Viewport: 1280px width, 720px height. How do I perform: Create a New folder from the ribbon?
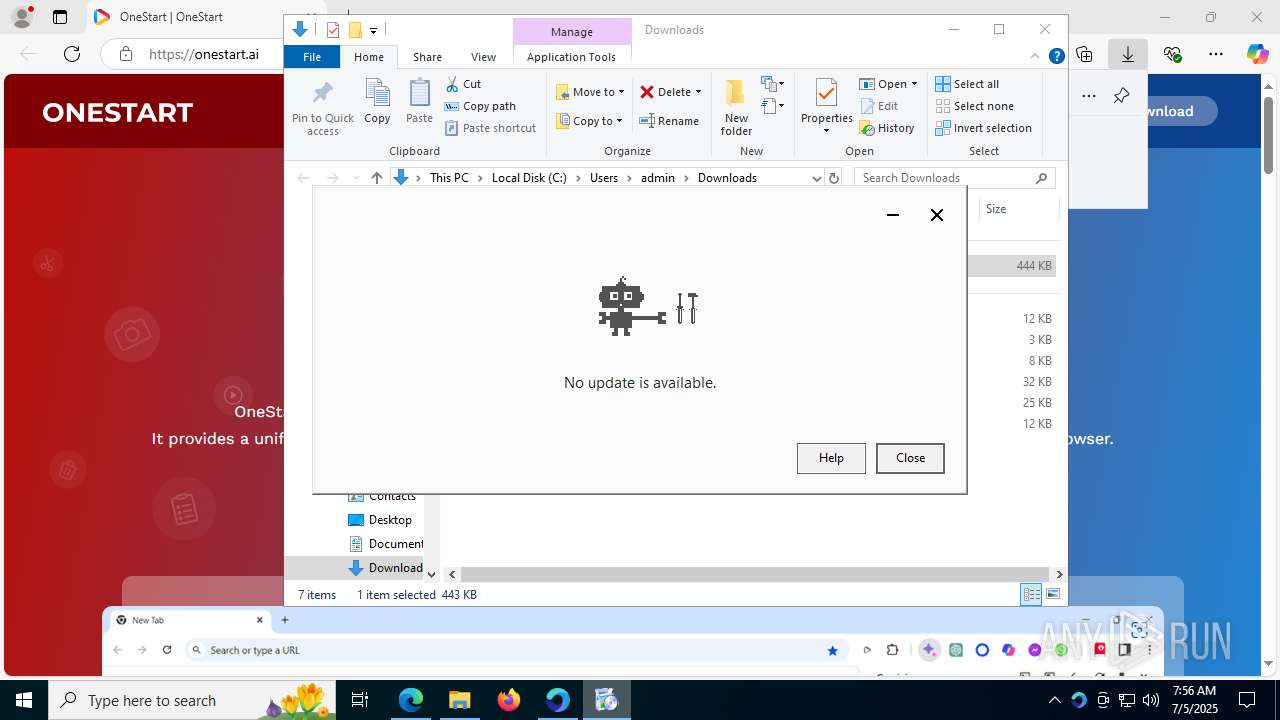736,107
